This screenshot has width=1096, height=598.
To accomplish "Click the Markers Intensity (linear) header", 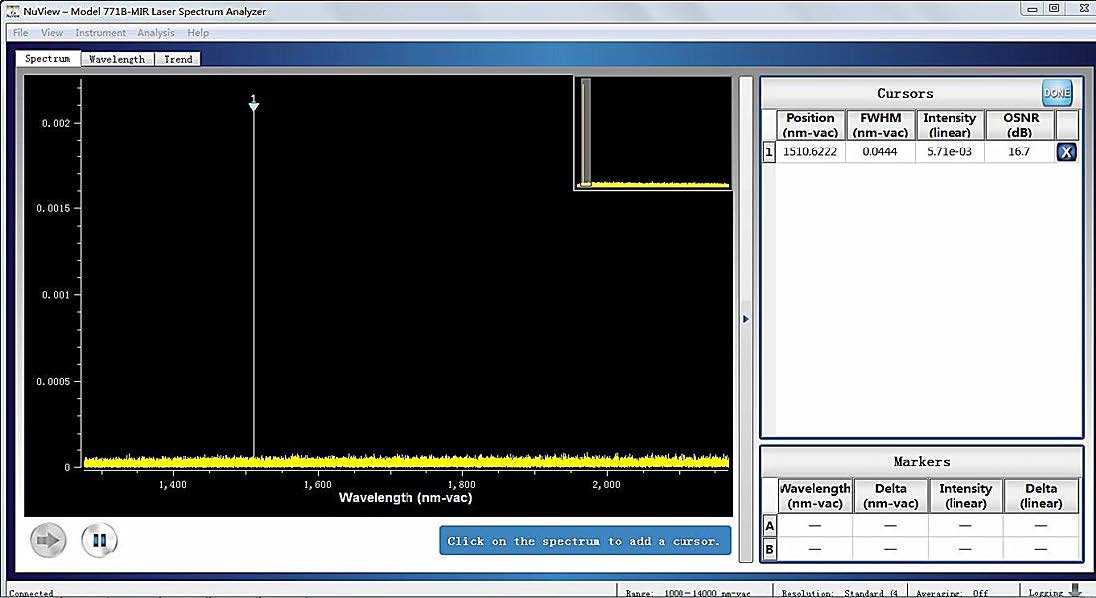I will point(965,496).
